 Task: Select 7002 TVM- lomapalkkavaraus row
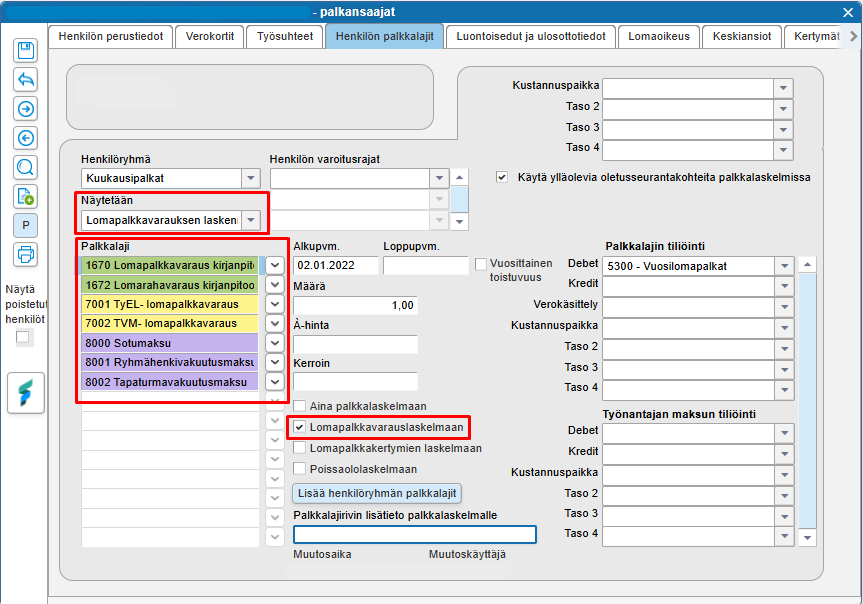170,323
